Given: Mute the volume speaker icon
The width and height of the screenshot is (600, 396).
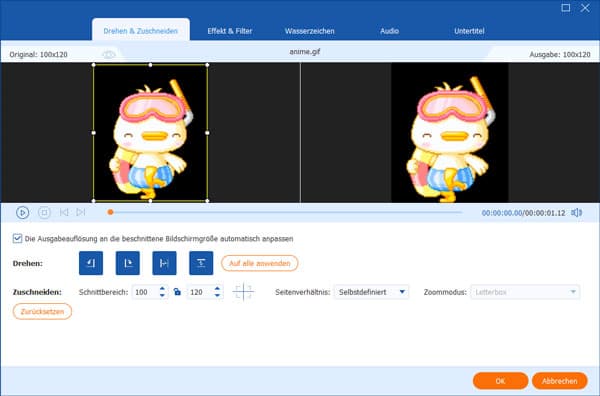Looking at the screenshot, I should tap(577, 213).
